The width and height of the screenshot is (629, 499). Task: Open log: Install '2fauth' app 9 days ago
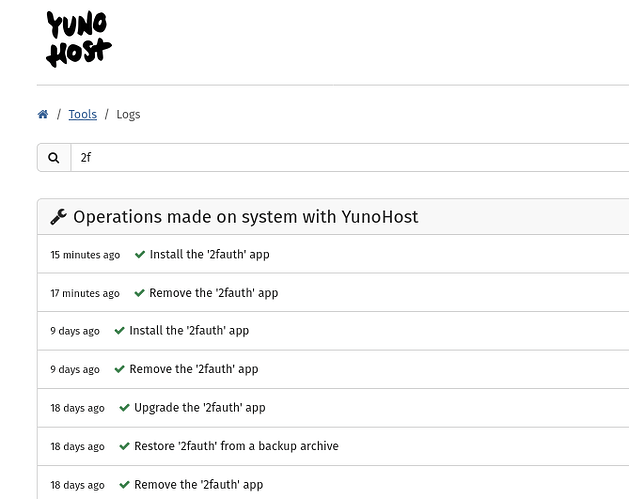(x=333, y=331)
